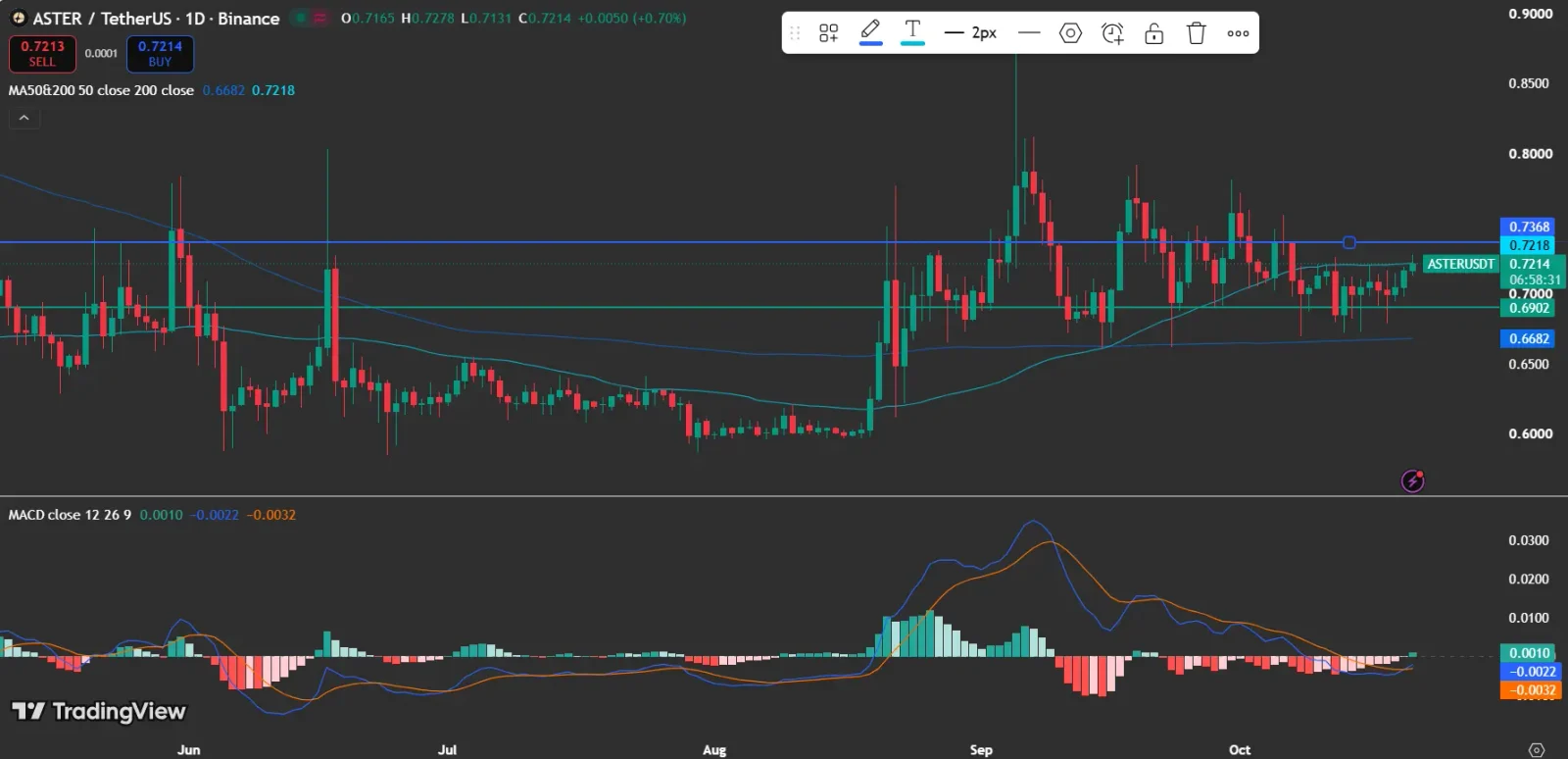
Task: Open more options in drawing toolbar
Action: (1238, 33)
